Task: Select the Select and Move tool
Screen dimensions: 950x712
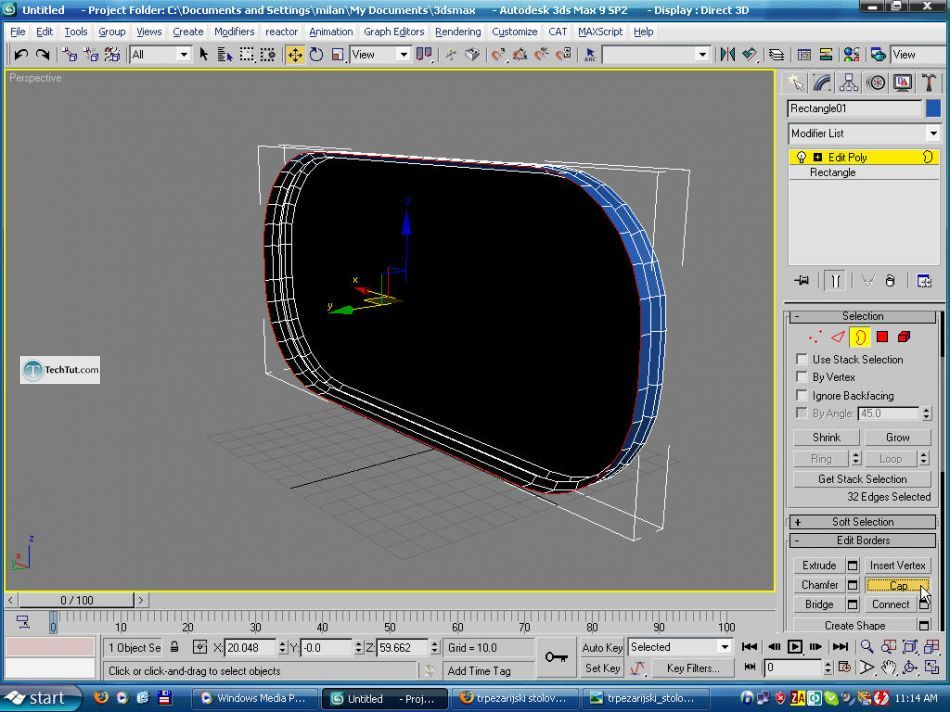Action: pyautogui.click(x=295, y=55)
